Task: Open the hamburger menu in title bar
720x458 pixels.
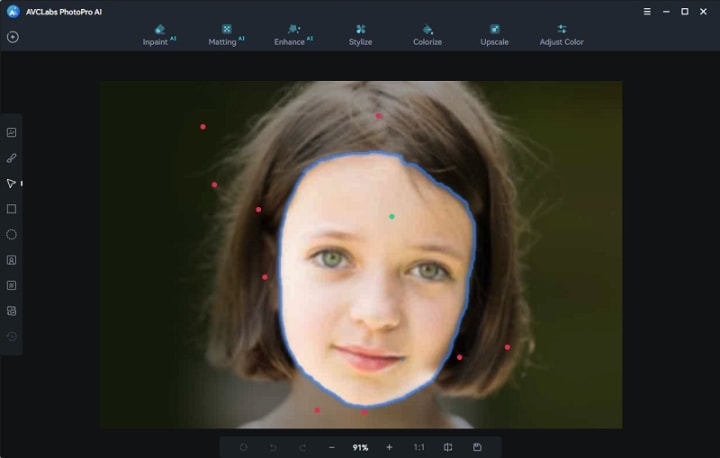Action: [647, 11]
